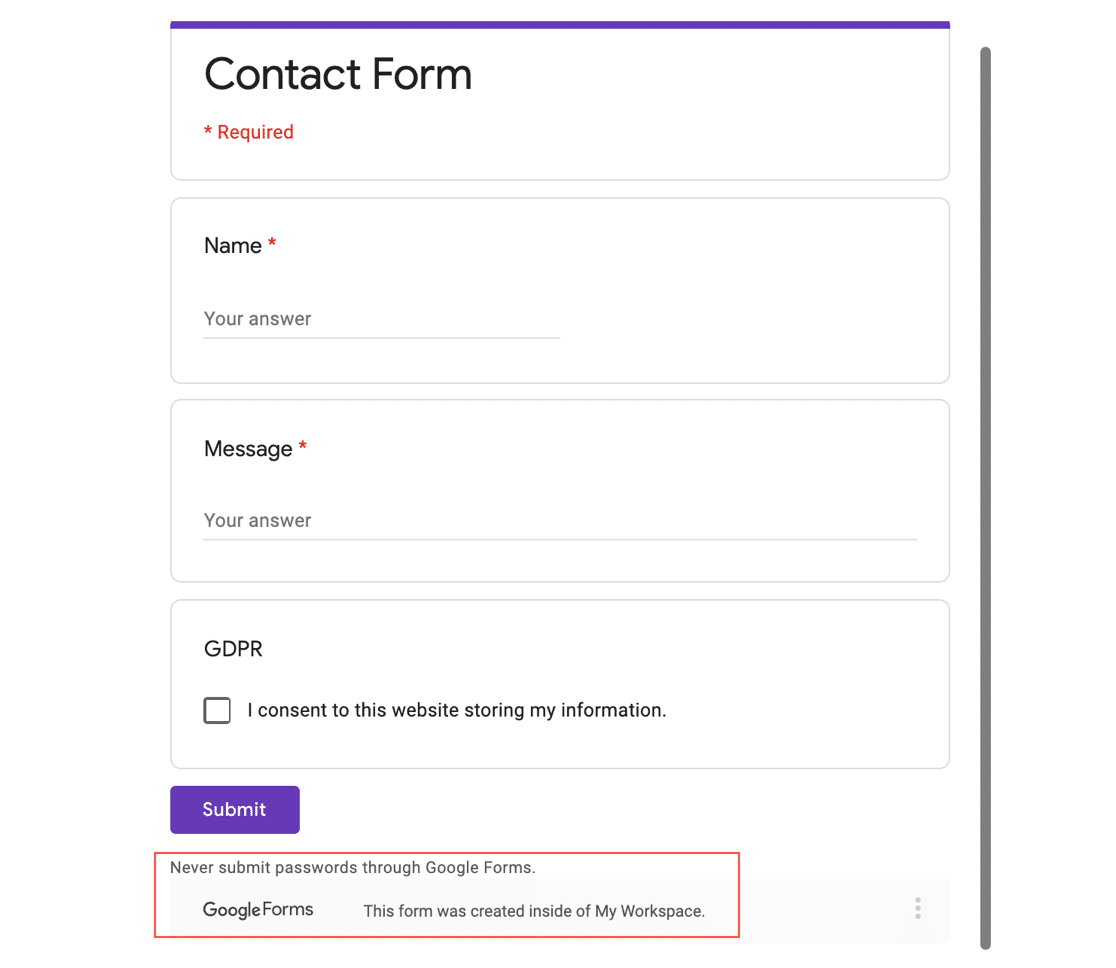Click the asterisk before Required text
The image size is (1116, 968).
[208, 131]
